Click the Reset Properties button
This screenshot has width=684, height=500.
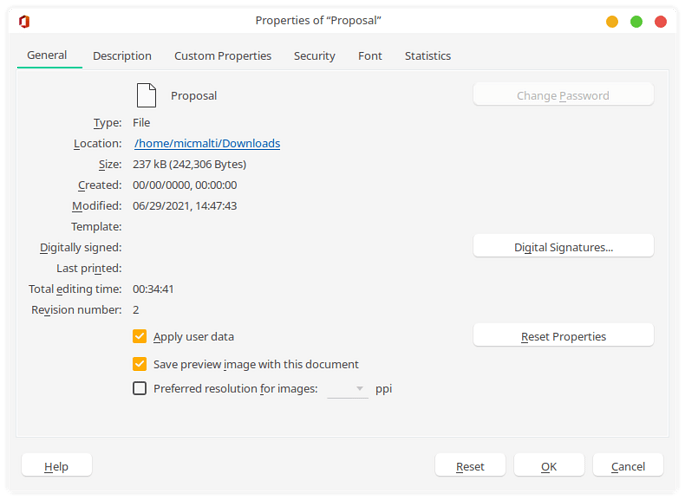(563, 336)
